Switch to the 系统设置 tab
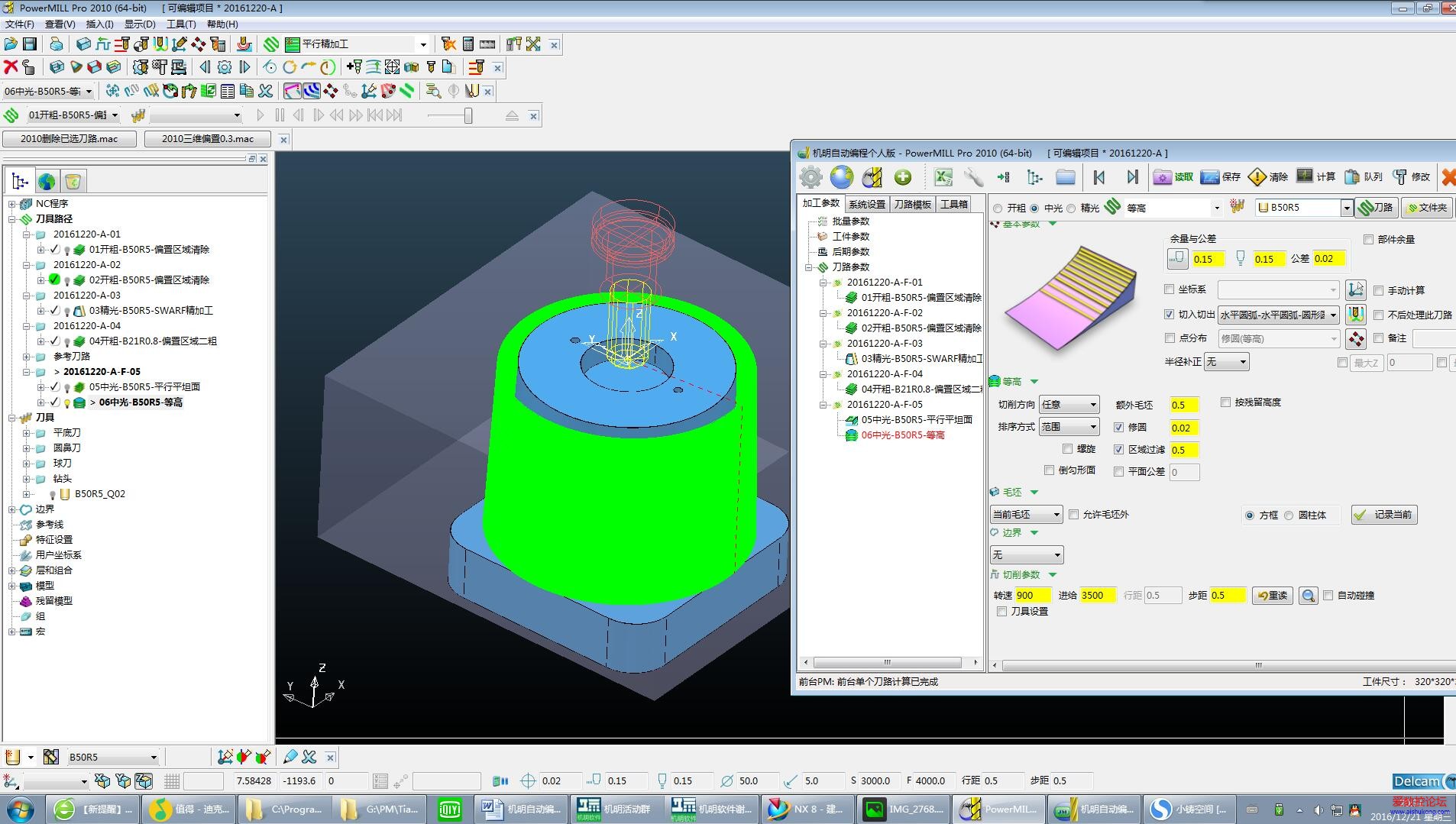This screenshot has width=1456, height=824. (867, 204)
